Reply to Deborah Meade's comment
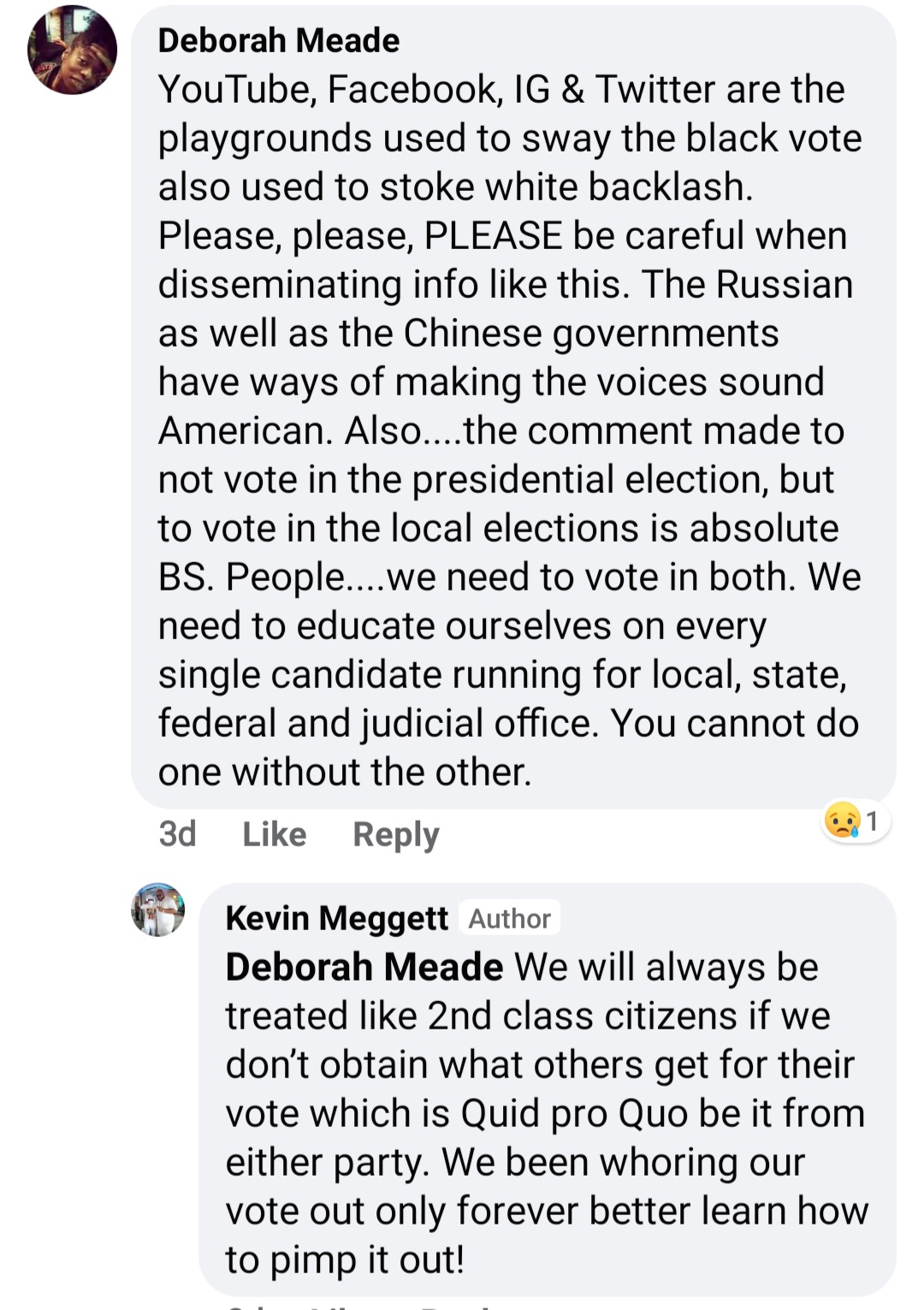This screenshot has height=1310, width=924. point(395,833)
